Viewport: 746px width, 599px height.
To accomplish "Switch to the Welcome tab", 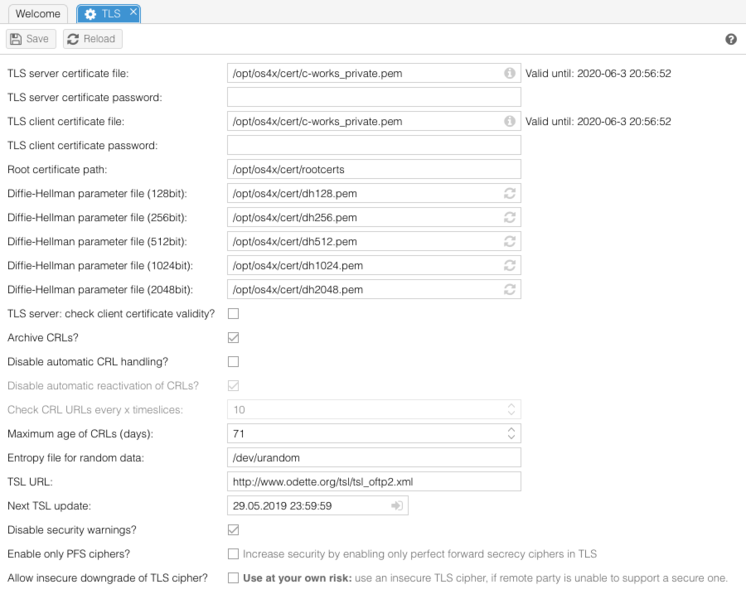I will click(37, 14).
